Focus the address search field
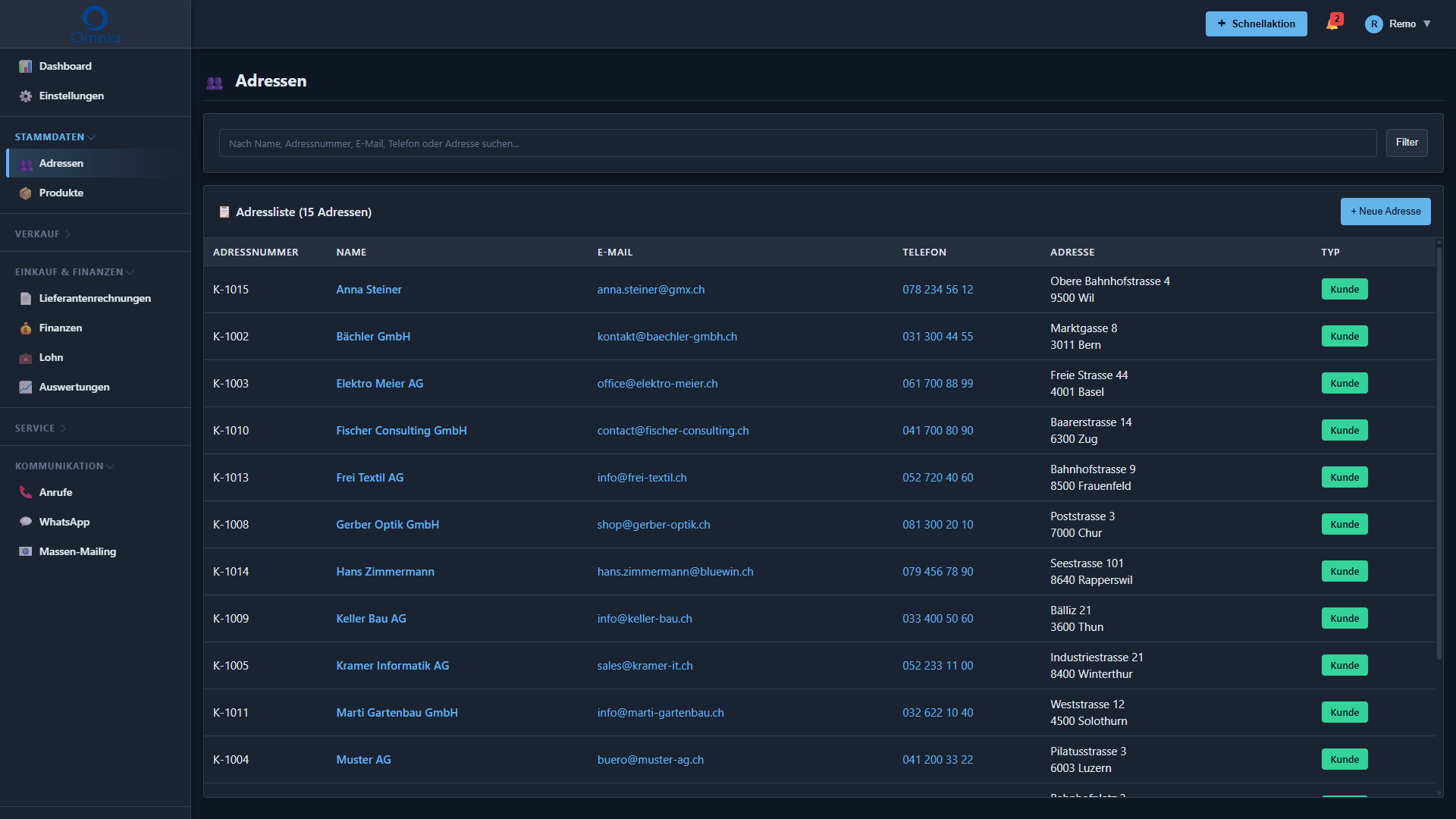Viewport: 1456px width, 819px height. pos(798,143)
